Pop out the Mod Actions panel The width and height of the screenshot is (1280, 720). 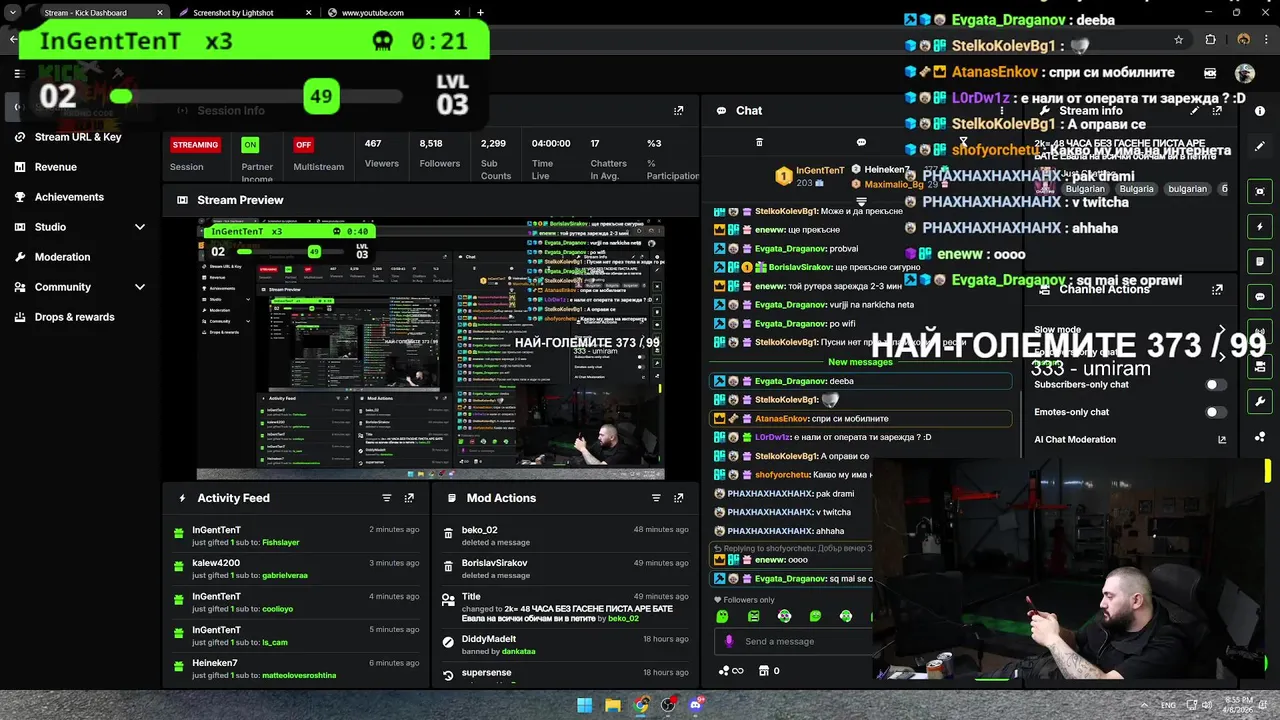click(678, 498)
